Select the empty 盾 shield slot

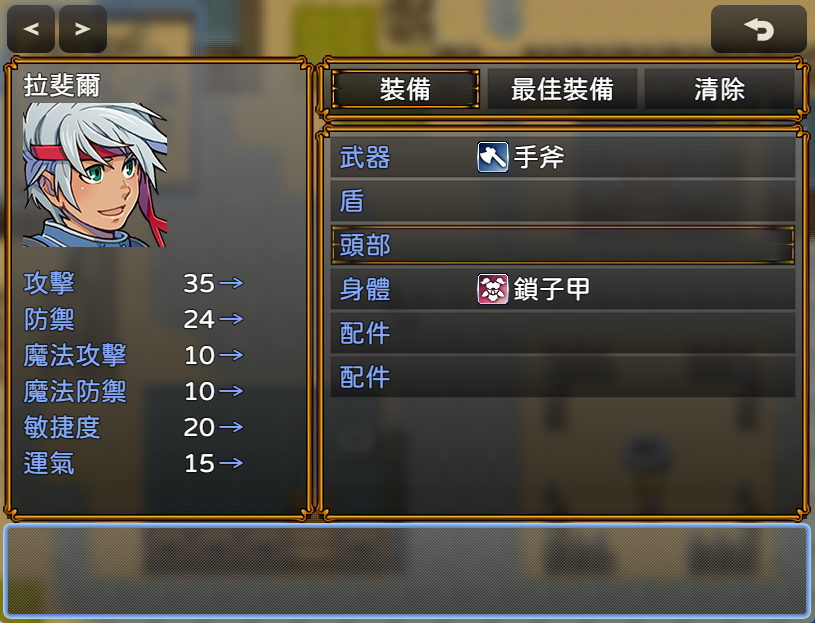[563, 201]
